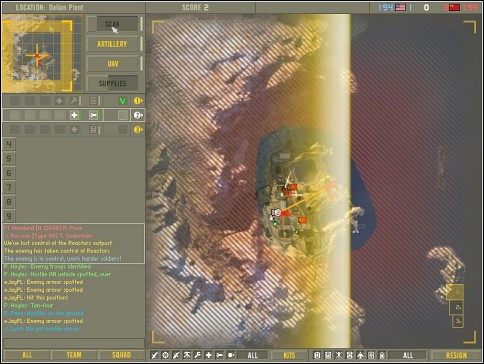Image resolution: width=484 pixels, height=364 pixels.
Task: Toggle the KITS filter button
Action: pos(289,355)
